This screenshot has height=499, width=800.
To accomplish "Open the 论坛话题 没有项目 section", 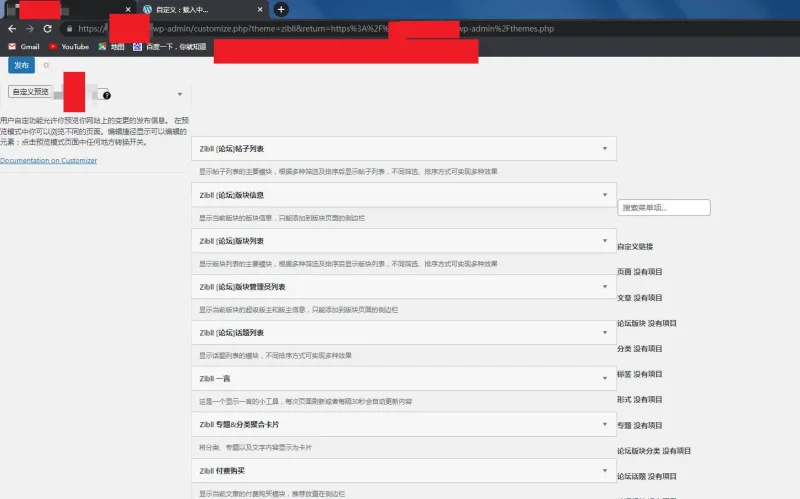I will click(x=647, y=476).
